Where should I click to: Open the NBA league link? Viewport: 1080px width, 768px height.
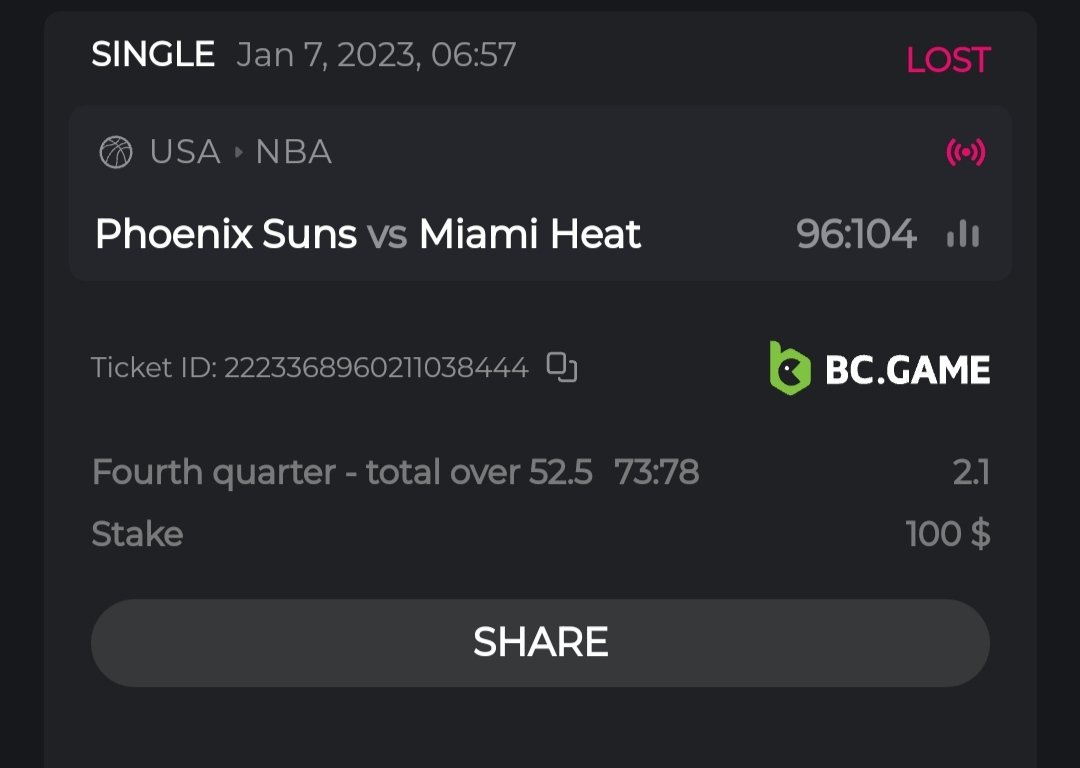point(293,153)
